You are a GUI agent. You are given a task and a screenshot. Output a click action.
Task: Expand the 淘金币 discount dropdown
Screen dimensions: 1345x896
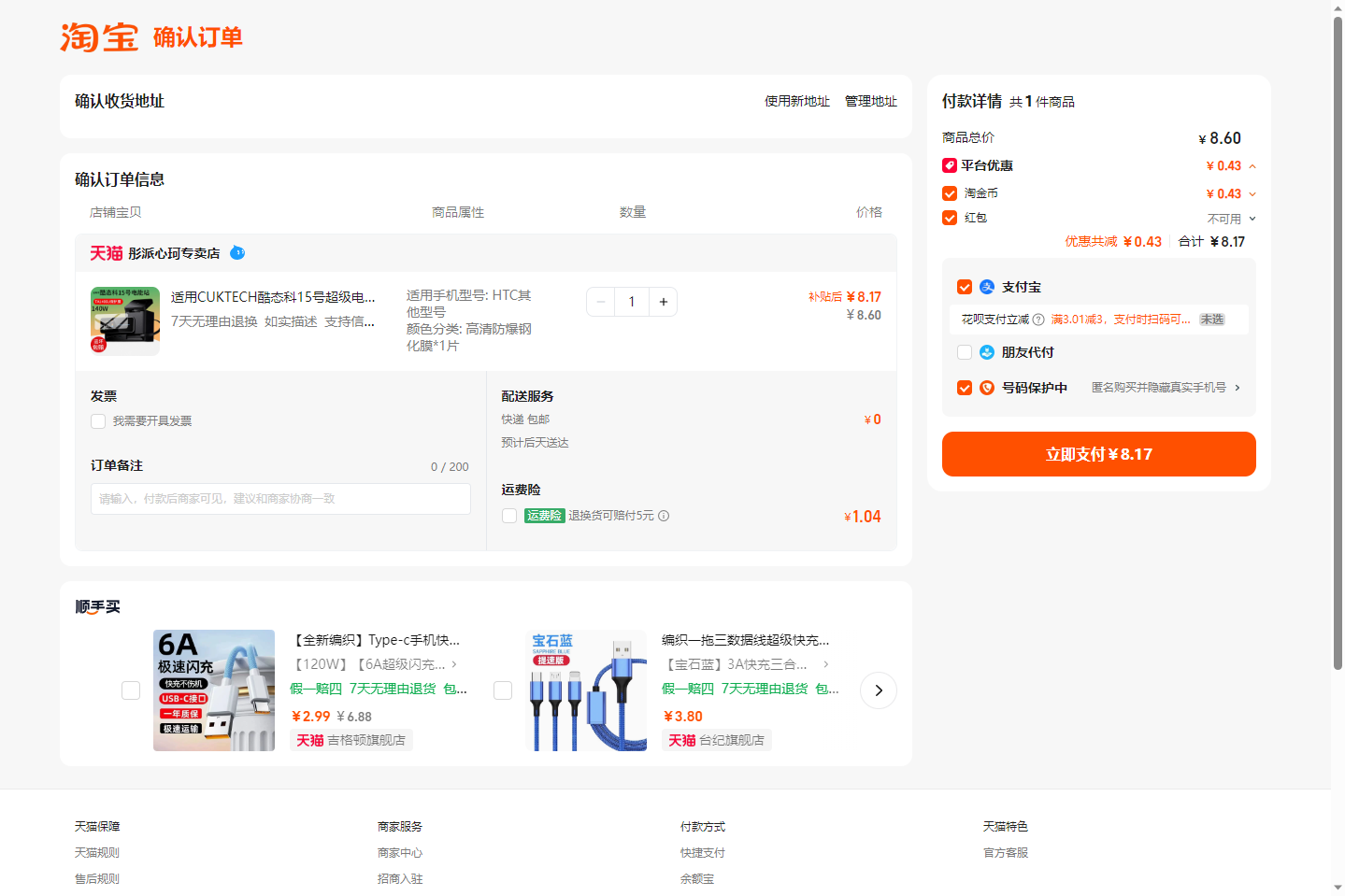(1252, 194)
